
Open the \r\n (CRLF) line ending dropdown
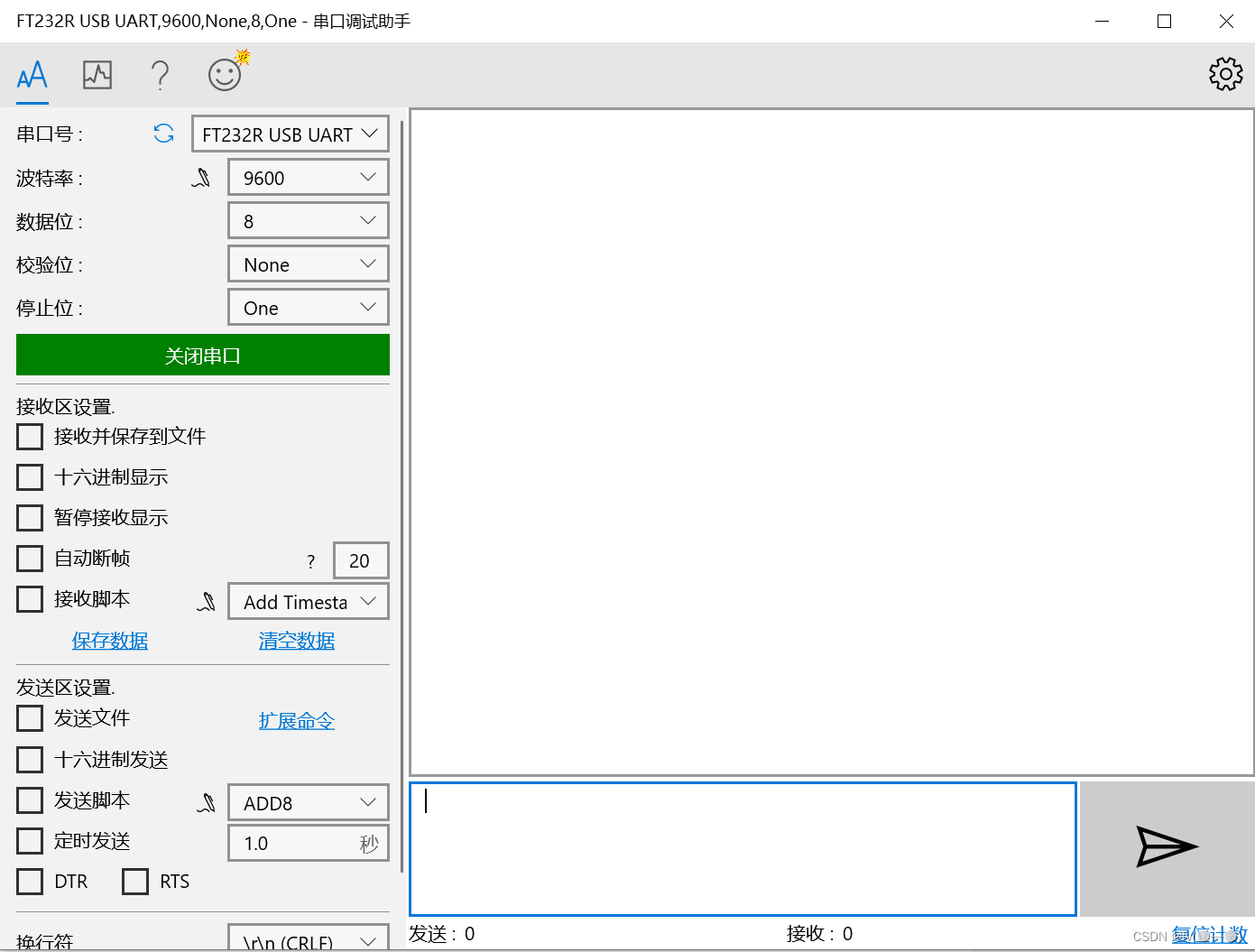click(x=309, y=938)
